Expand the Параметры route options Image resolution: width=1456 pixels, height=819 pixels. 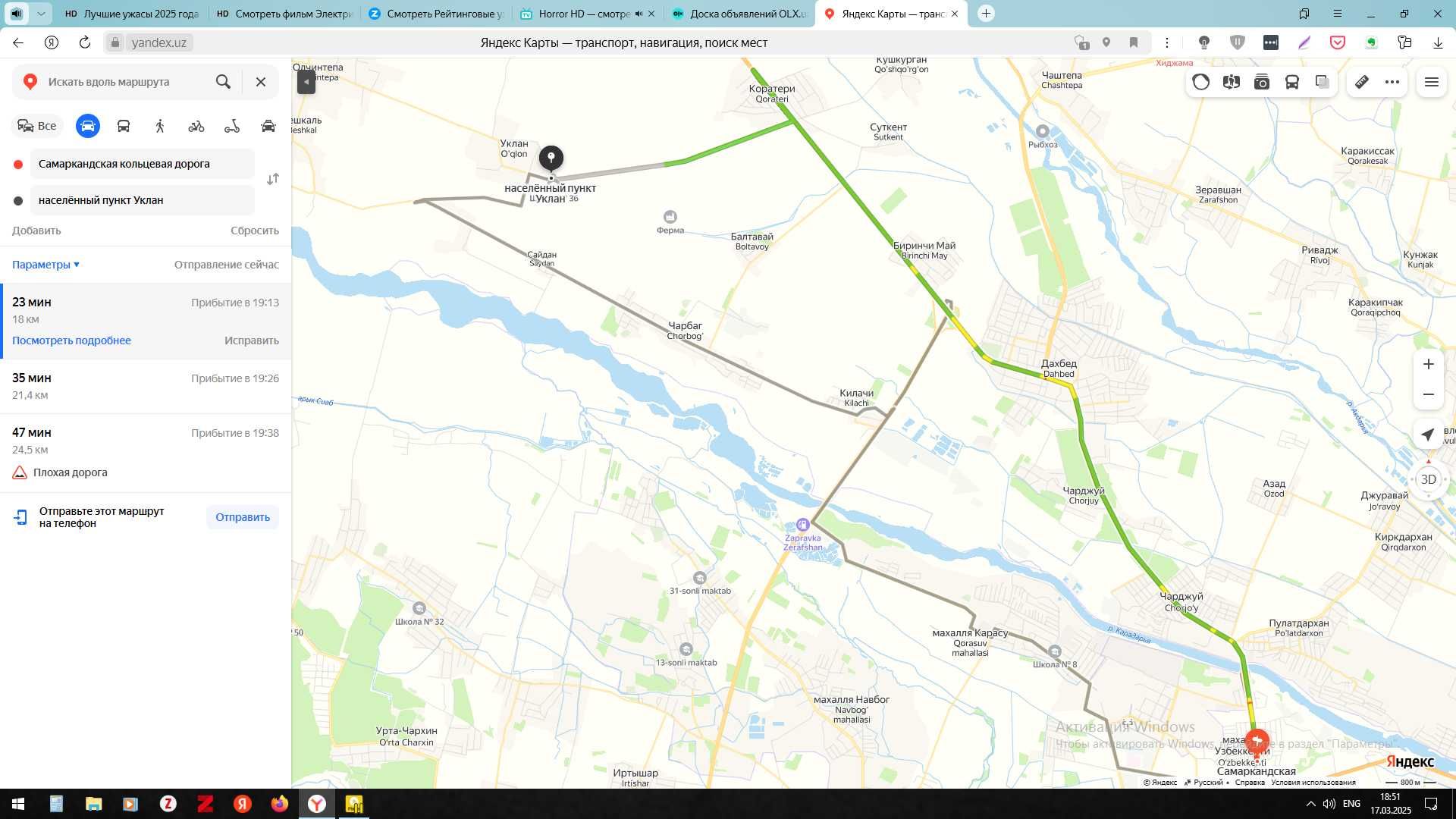pyautogui.click(x=45, y=265)
